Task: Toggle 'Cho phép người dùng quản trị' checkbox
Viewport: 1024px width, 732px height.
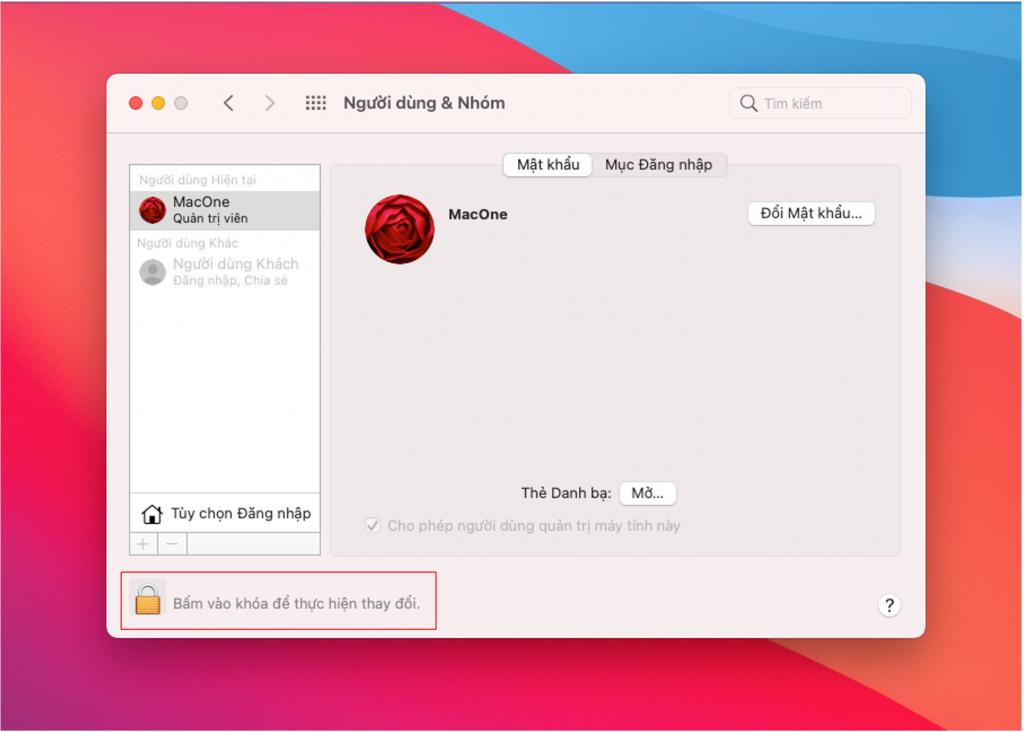Action: point(372,526)
